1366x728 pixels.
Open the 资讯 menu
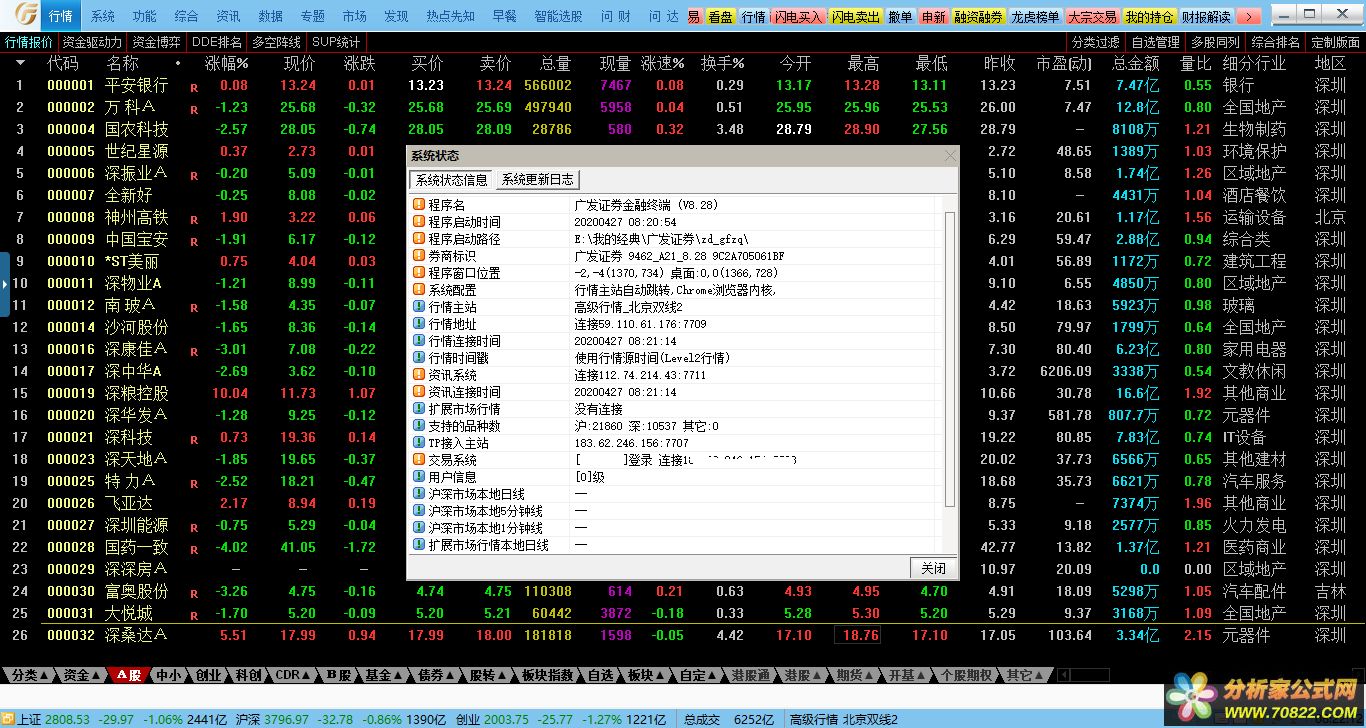(228, 17)
